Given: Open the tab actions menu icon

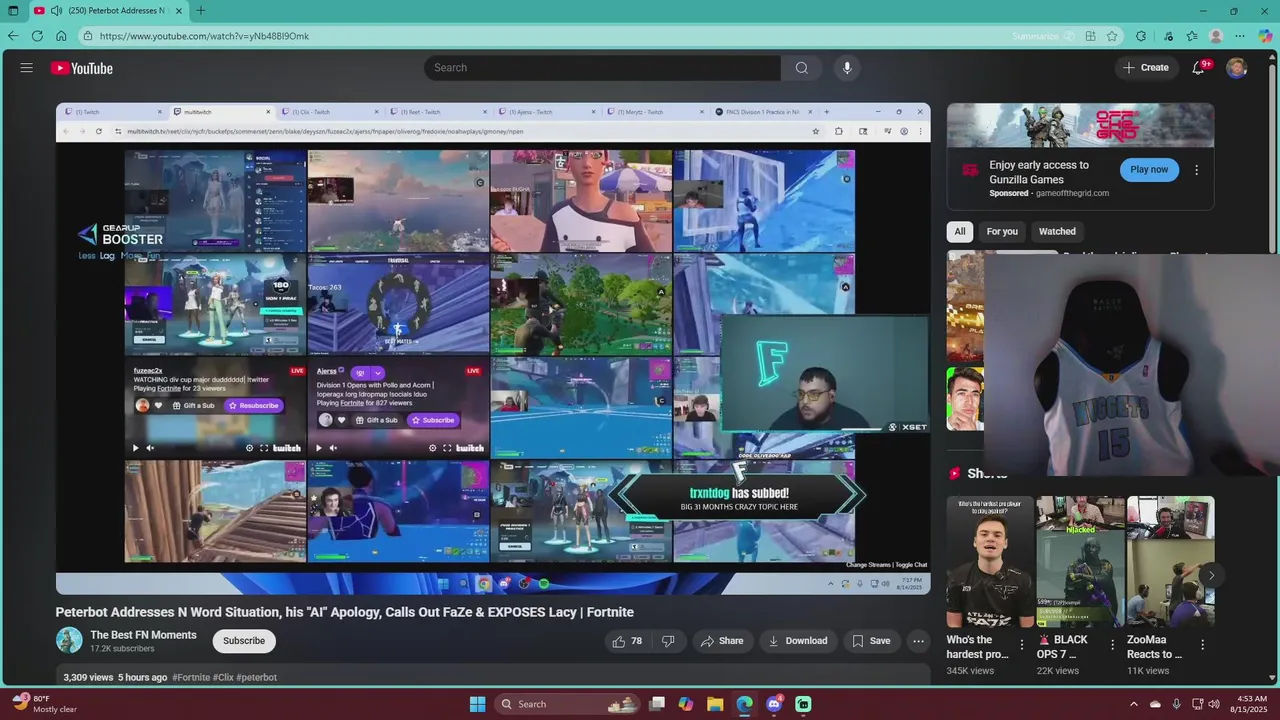Looking at the screenshot, I should [13, 10].
